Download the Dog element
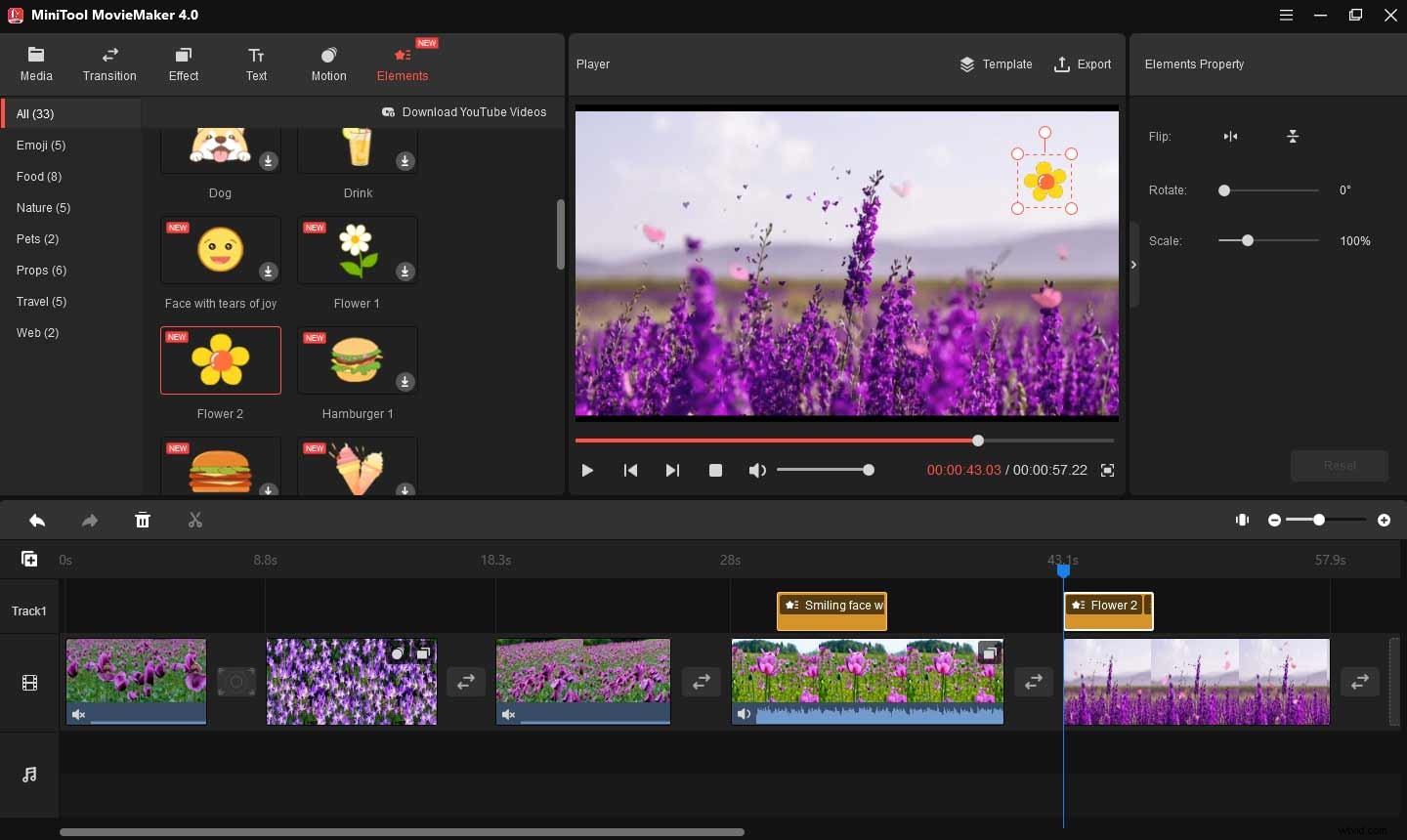Viewport: 1407px width, 840px height. click(x=269, y=161)
